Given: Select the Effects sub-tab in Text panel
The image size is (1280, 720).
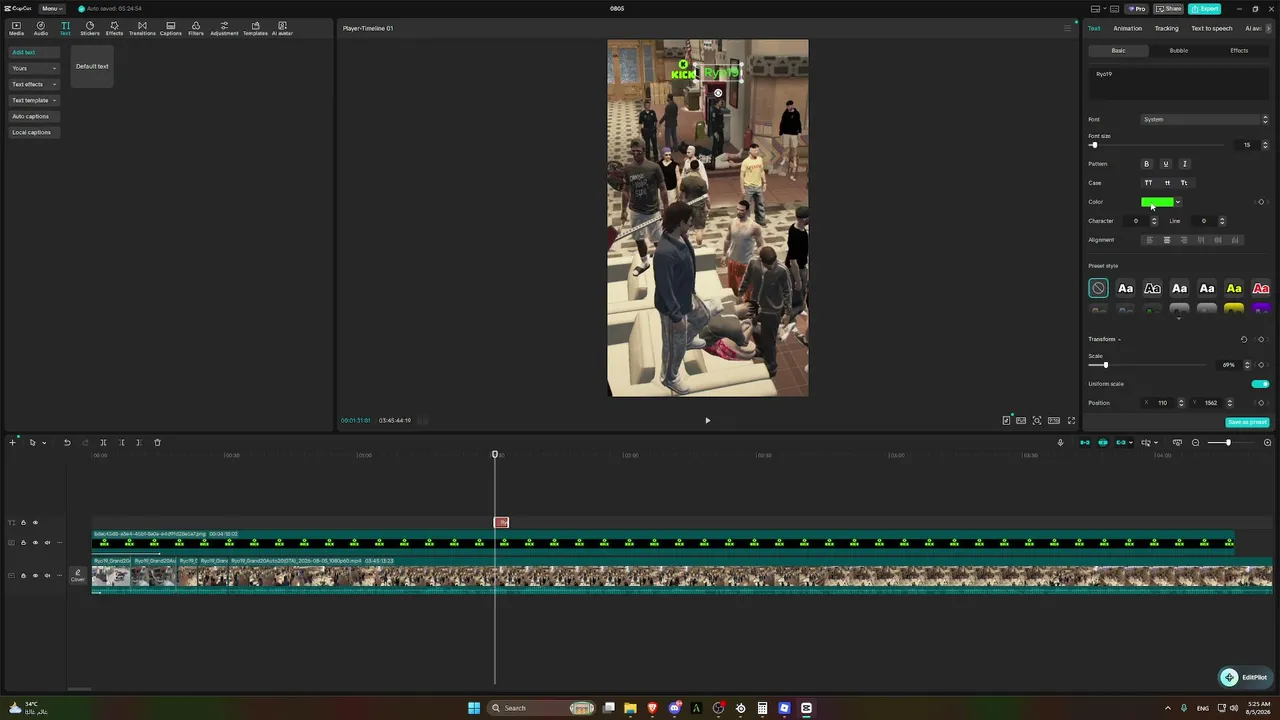Looking at the screenshot, I should point(1239,51).
